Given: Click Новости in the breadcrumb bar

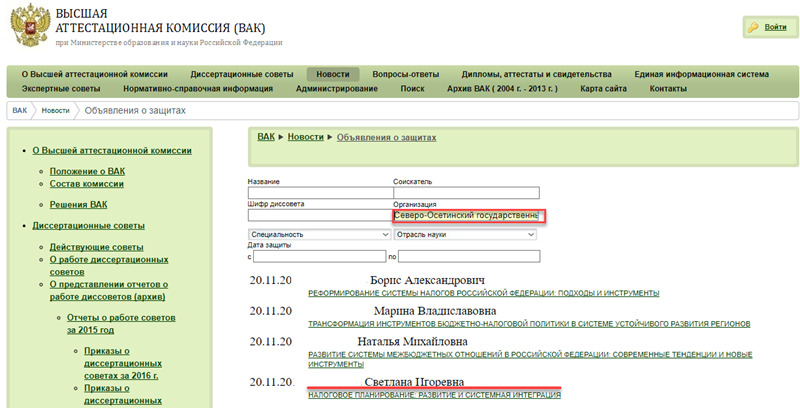Looking at the screenshot, I should [x=55, y=110].
